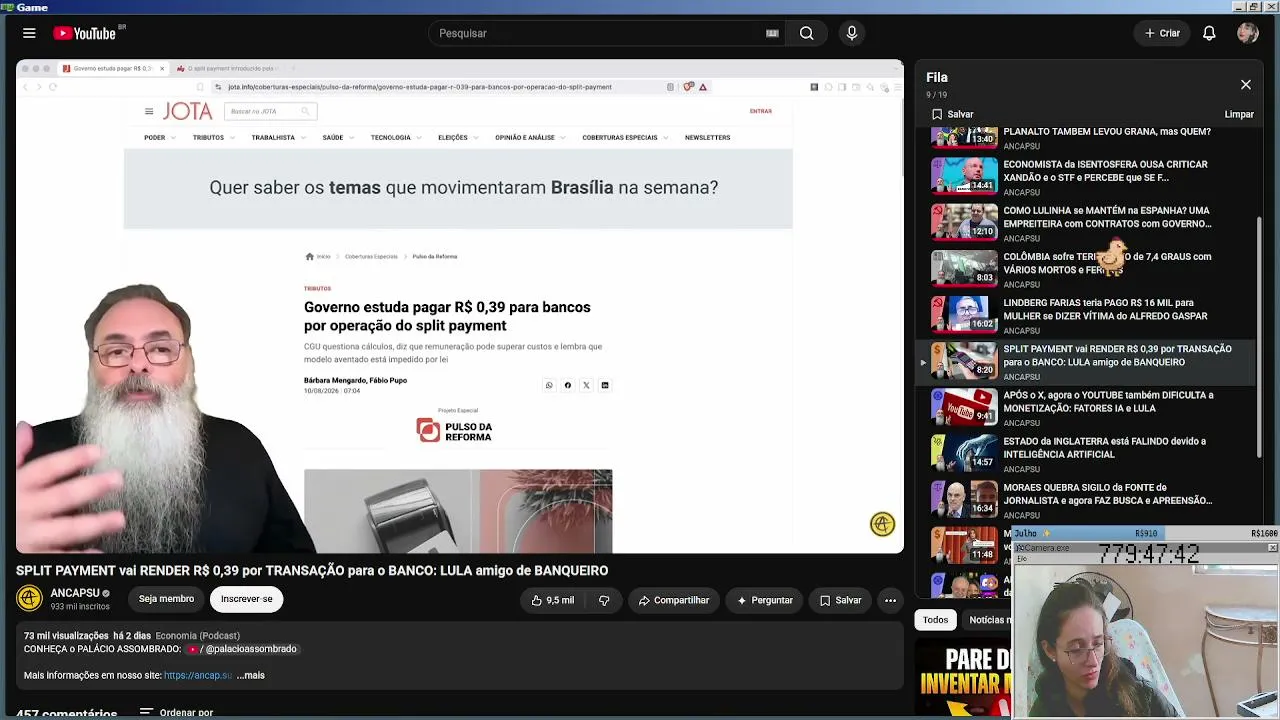Subscribe with Inscrever-se button

click(x=246, y=599)
